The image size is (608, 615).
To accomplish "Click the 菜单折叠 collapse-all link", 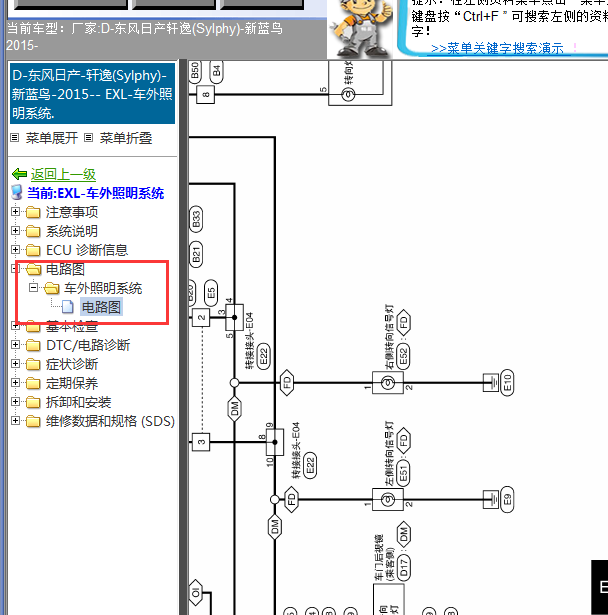I will point(126,138).
